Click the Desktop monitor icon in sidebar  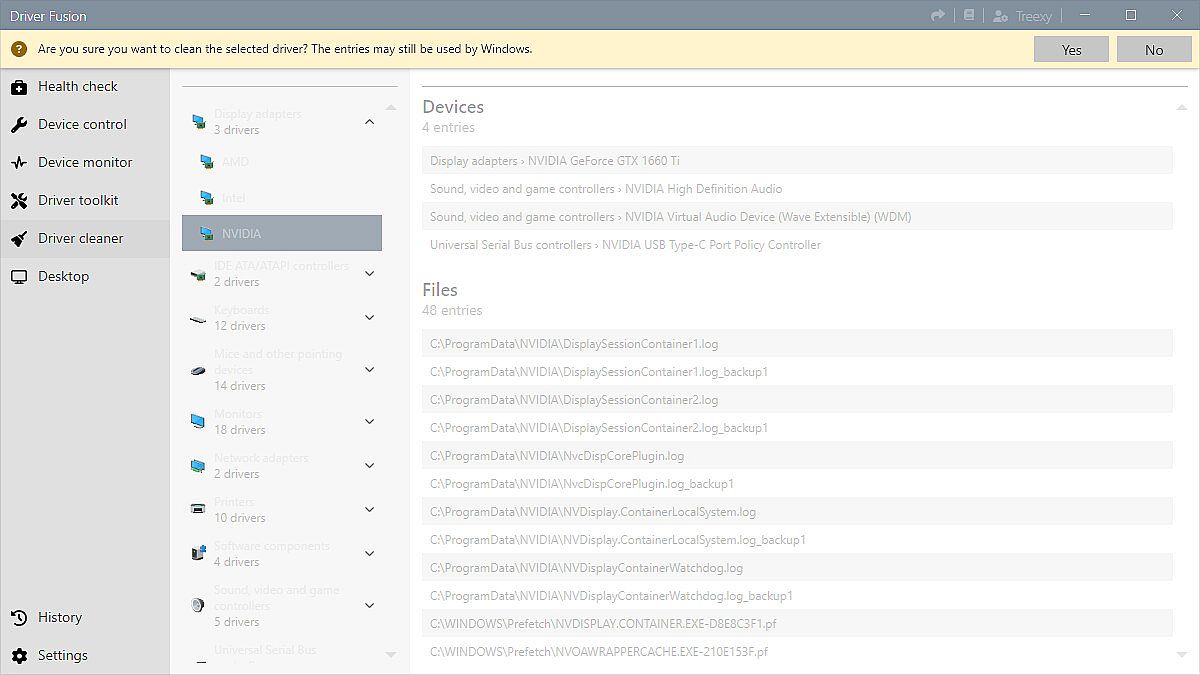point(19,277)
